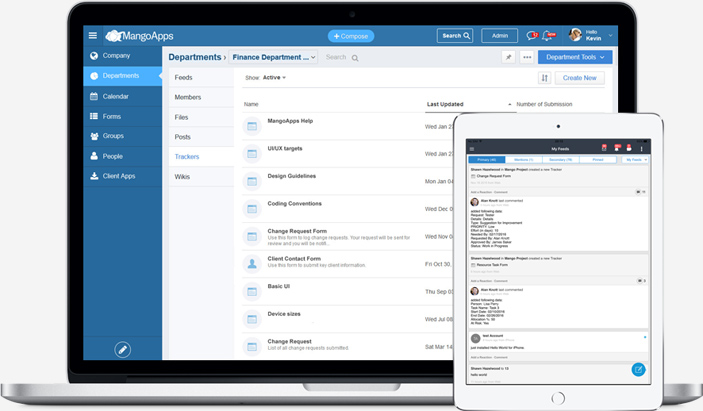Open the Basic UI tracker

(x=278, y=286)
